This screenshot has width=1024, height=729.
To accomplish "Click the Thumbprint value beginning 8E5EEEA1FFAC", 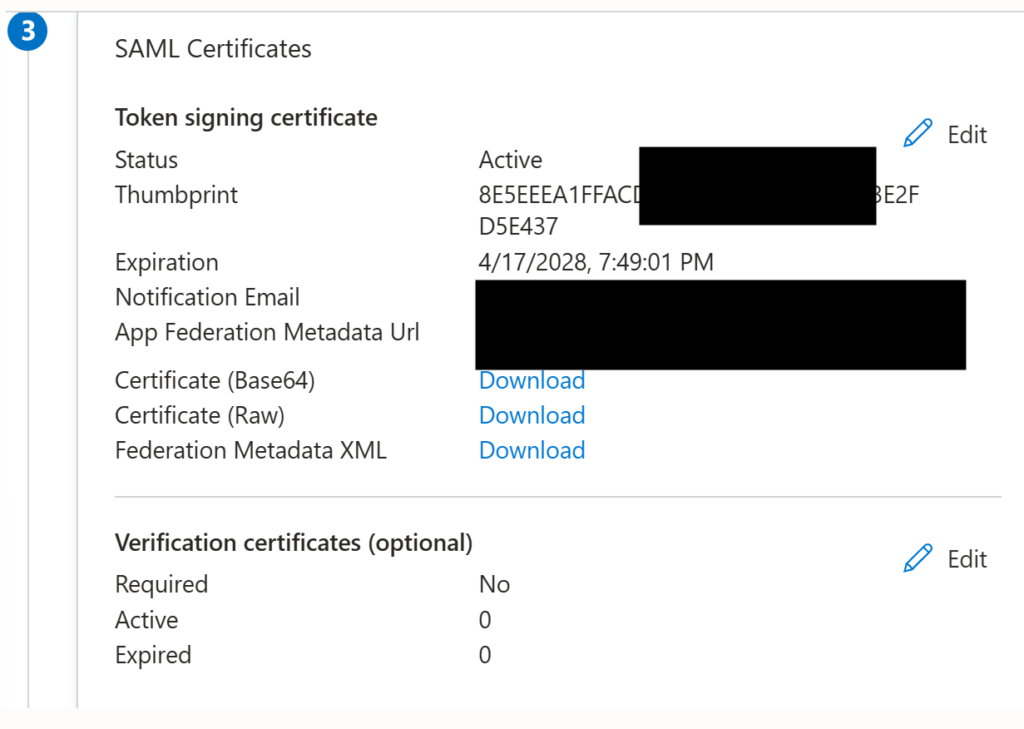I will [x=699, y=210].
